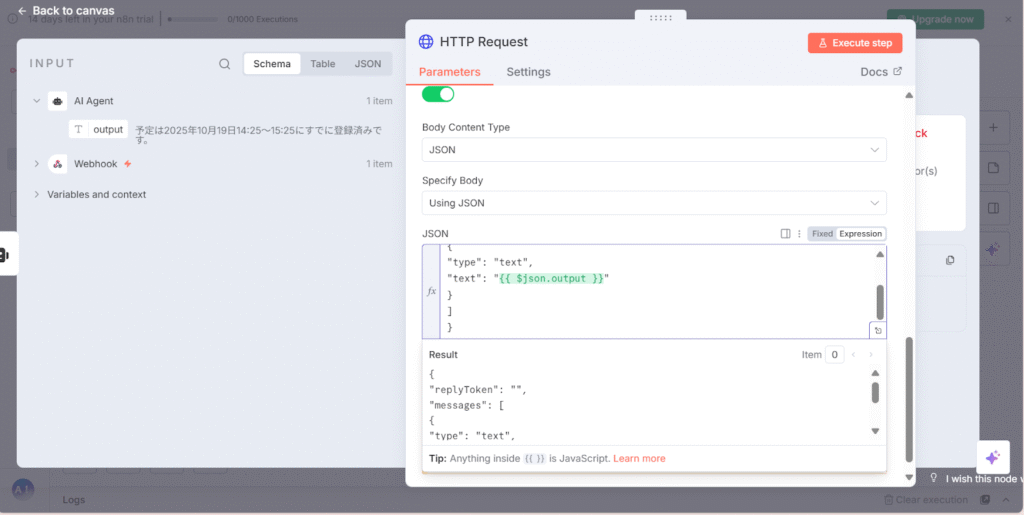
Task: Click the expand editor icon at corner
Action: (877, 330)
